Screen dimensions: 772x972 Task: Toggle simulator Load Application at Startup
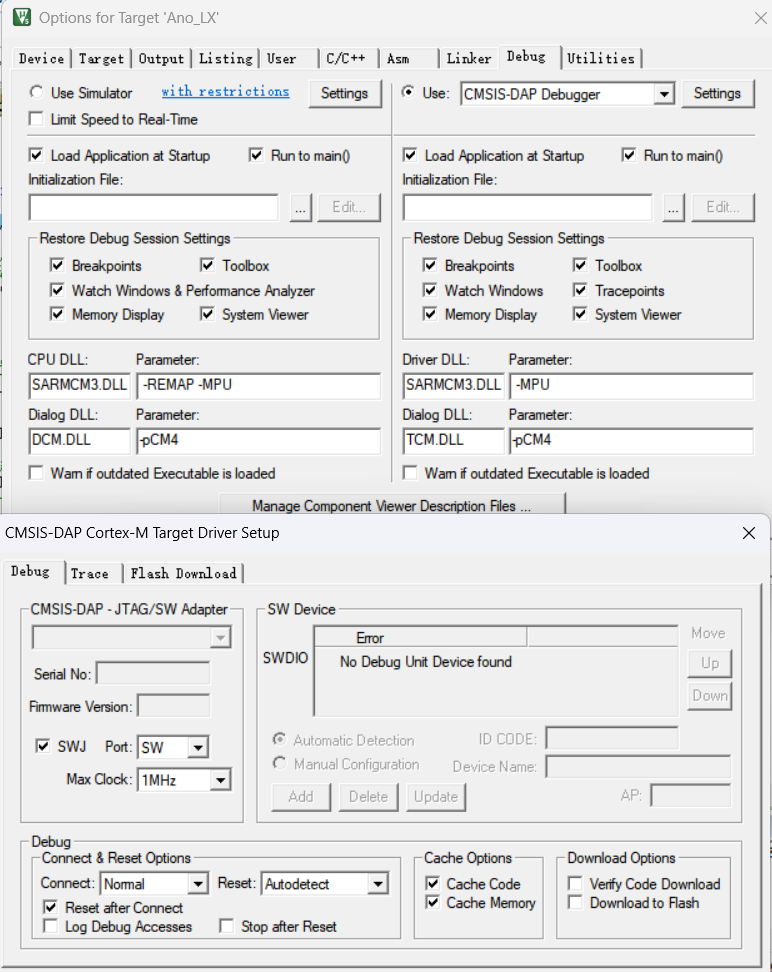pyautogui.click(x=37, y=155)
